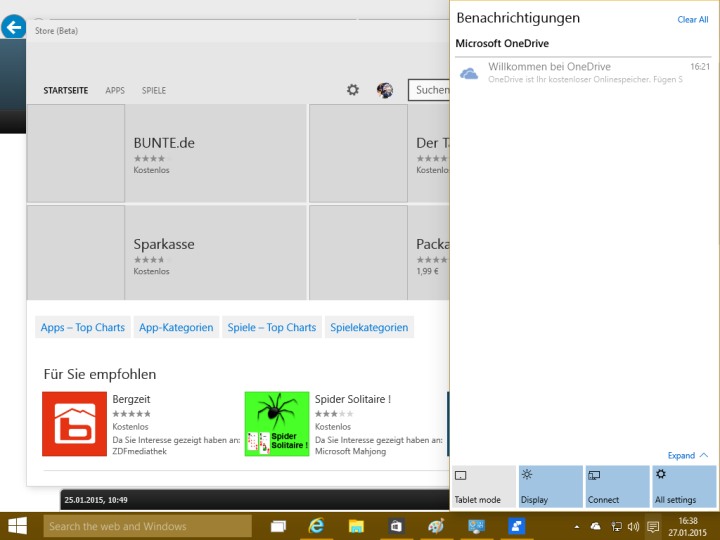Toggle Tablet mode quick action

(484, 486)
